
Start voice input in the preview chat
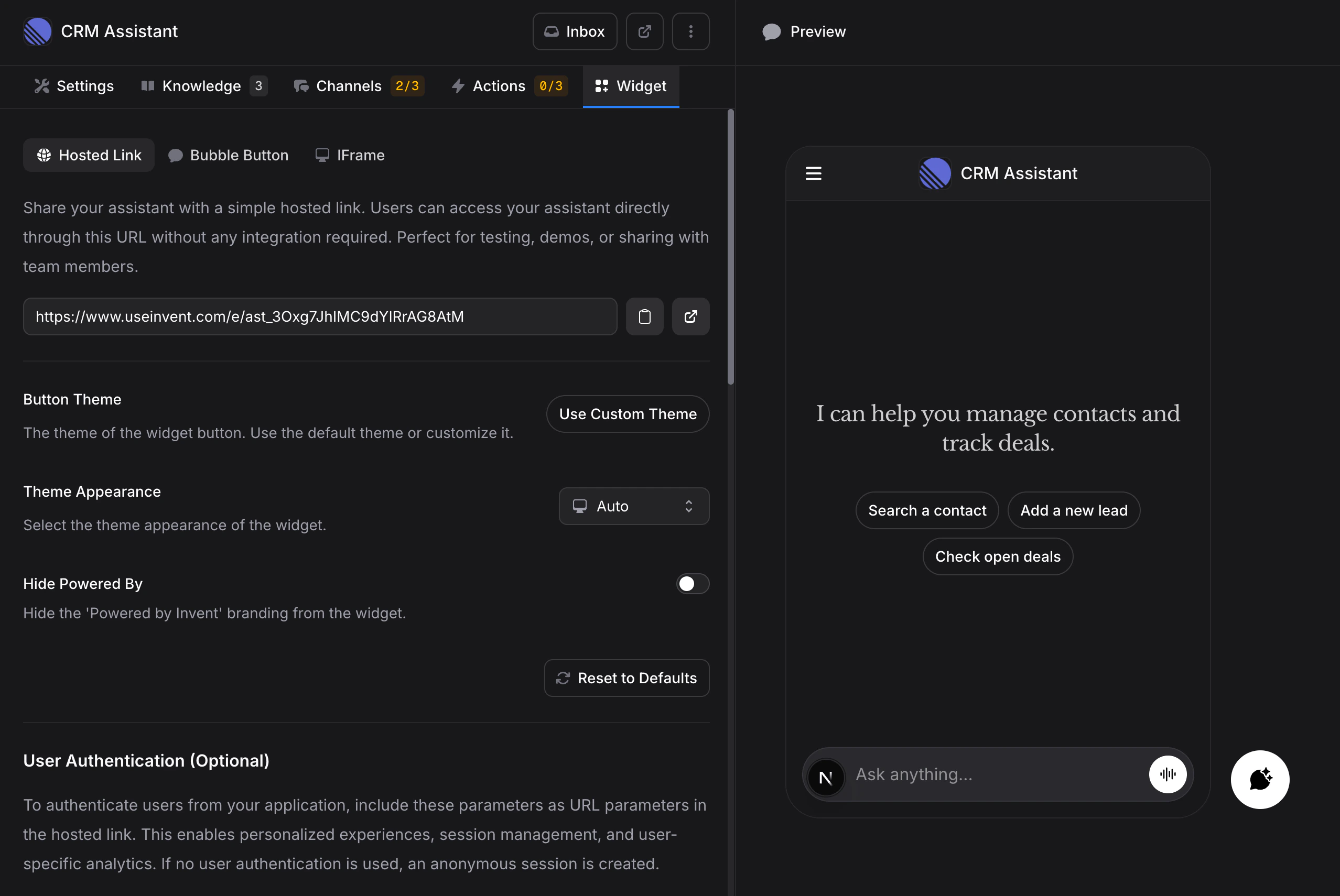pyautogui.click(x=1168, y=774)
